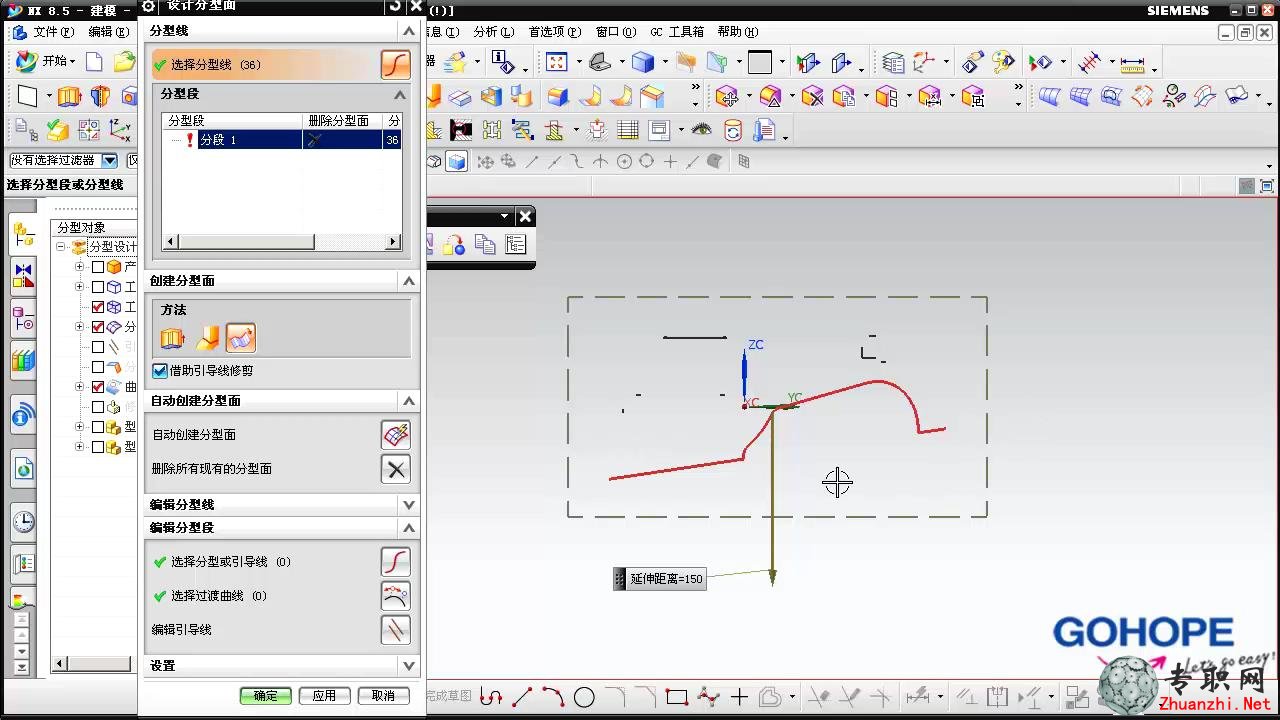Select the point plus sketch tool
This screenshot has width=1280, height=720.
[739, 697]
